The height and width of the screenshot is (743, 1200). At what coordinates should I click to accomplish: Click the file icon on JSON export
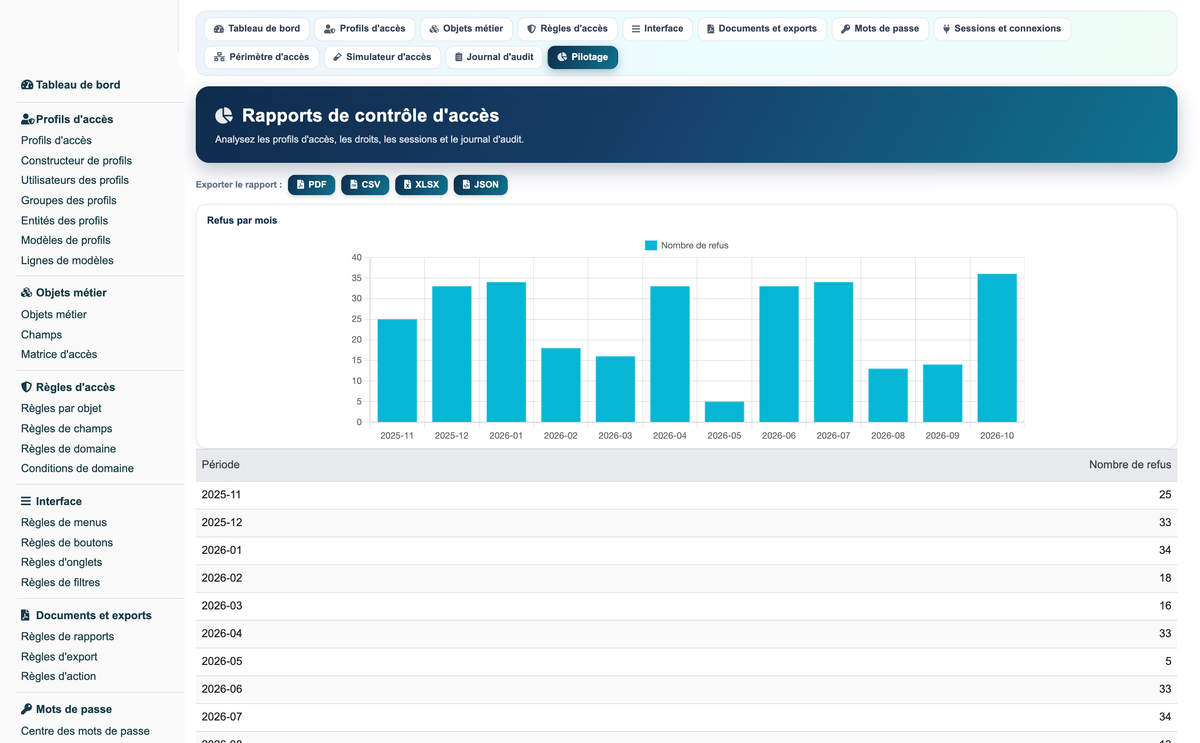point(466,185)
